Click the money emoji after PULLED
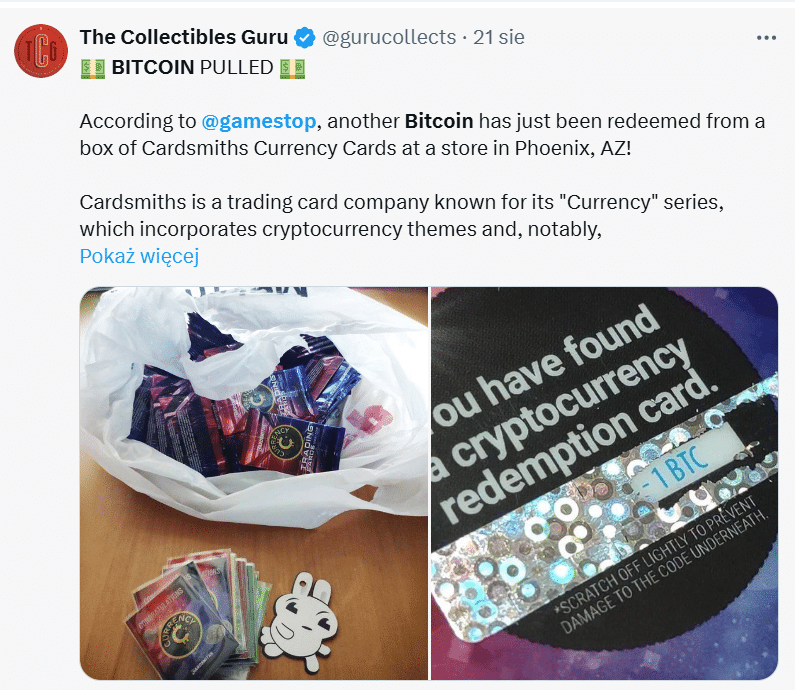The height and width of the screenshot is (690, 795). 293,68
